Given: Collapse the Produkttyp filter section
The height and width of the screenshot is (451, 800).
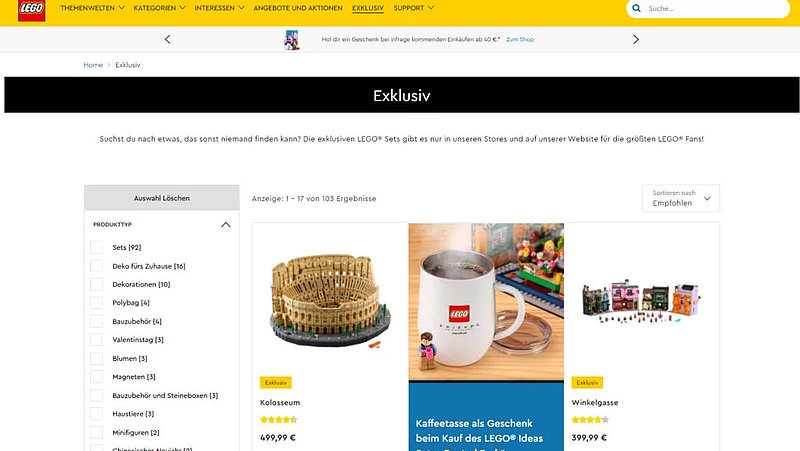Looking at the screenshot, I should click(x=226, y=224).
